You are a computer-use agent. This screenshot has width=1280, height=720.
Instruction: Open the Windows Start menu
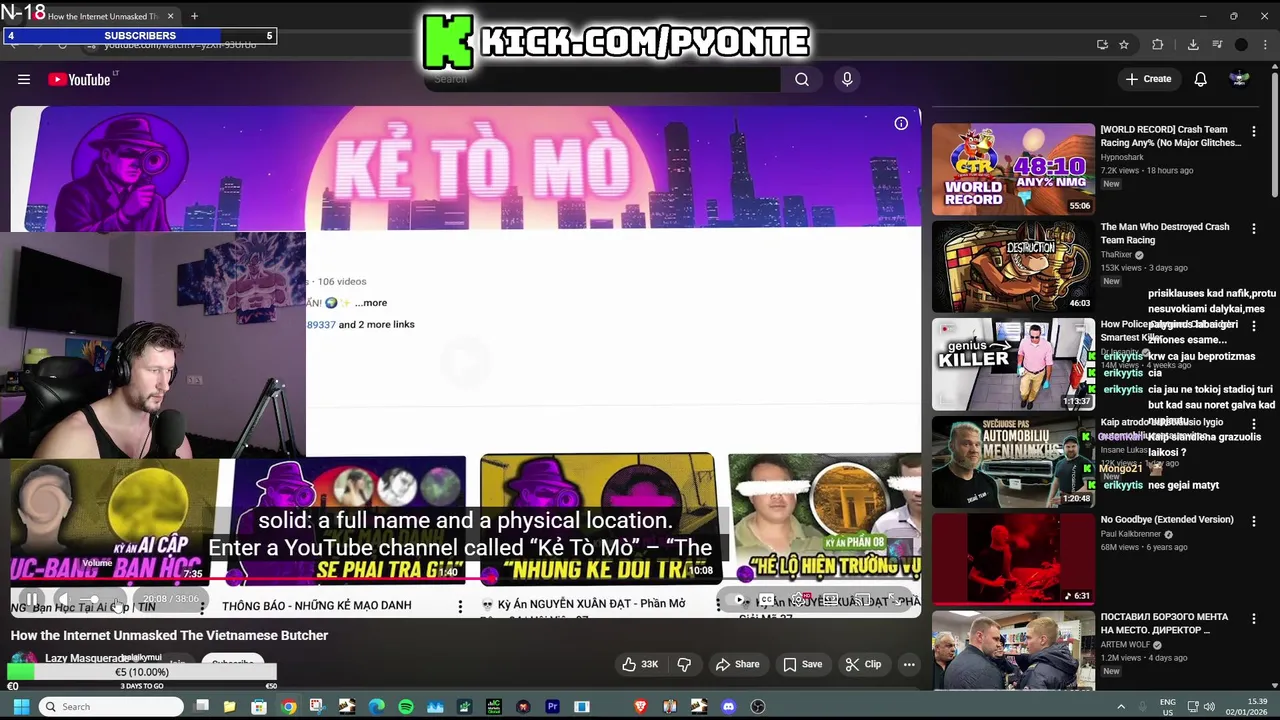(x=20, y=707)
